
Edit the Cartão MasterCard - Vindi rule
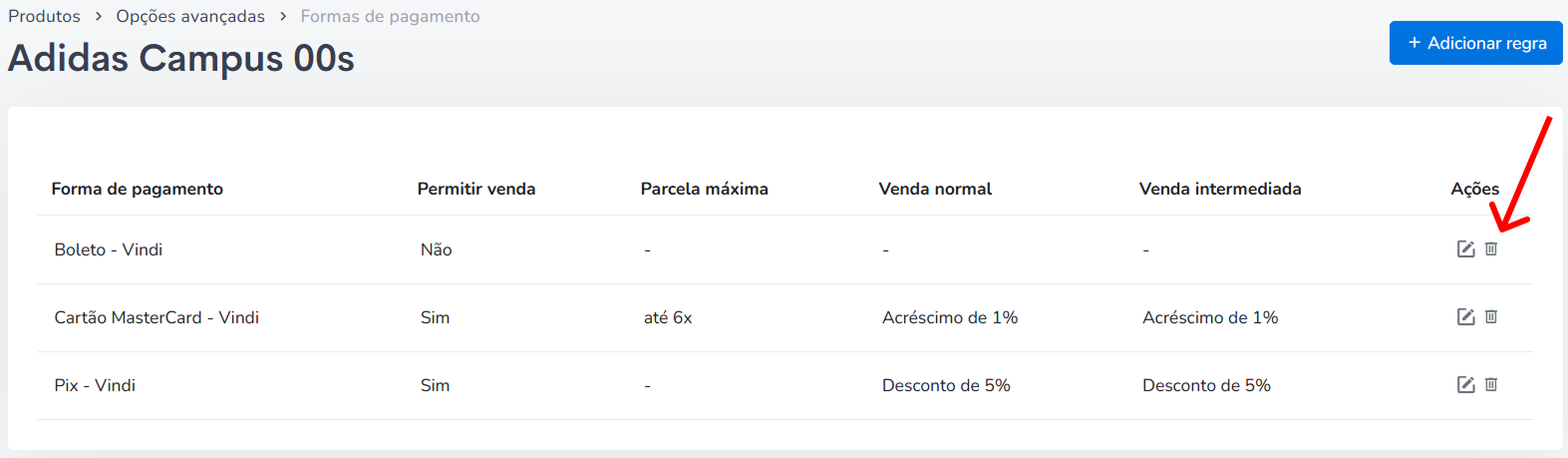click(x=1465, y=317)
